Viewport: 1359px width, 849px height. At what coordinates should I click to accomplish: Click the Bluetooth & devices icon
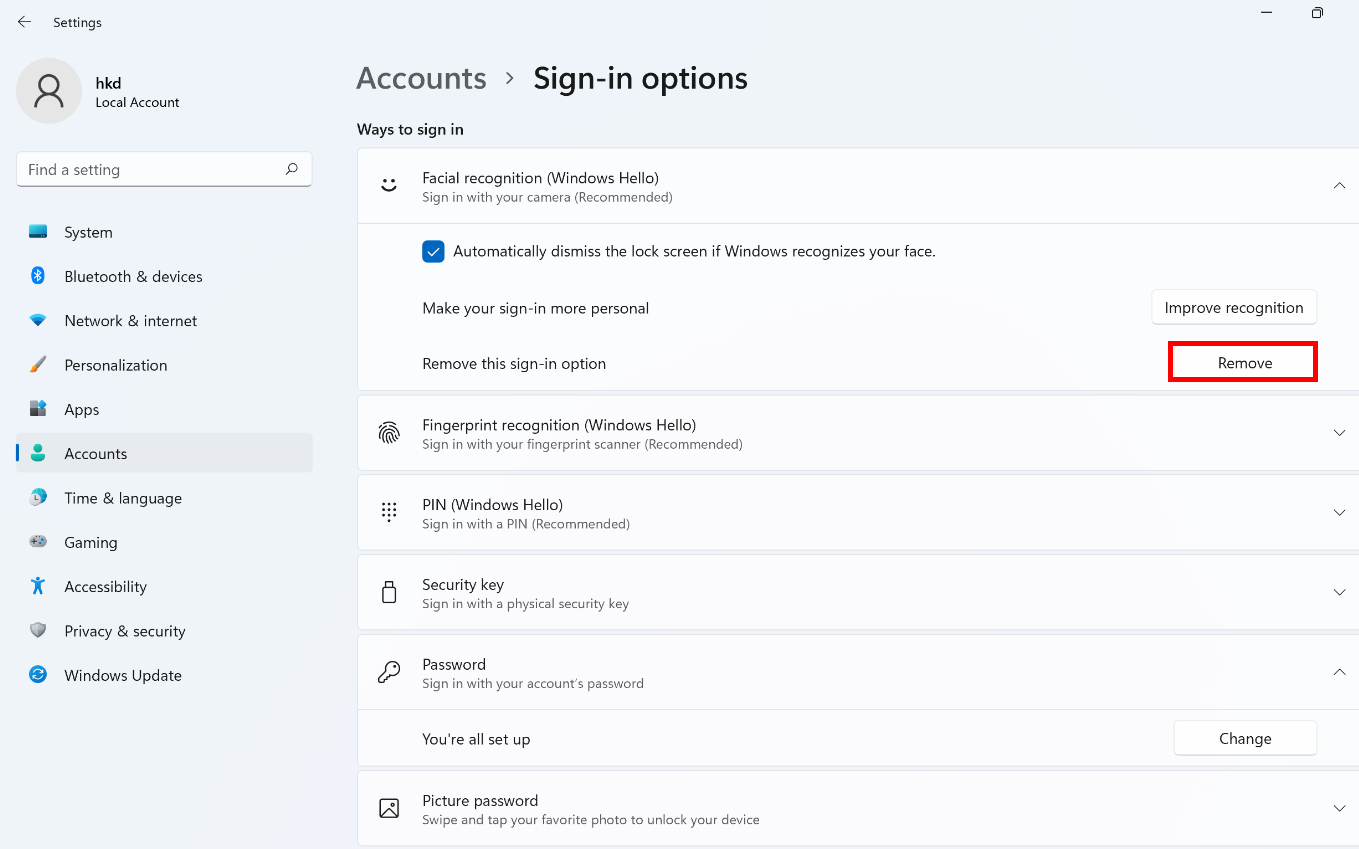(38, 276)
